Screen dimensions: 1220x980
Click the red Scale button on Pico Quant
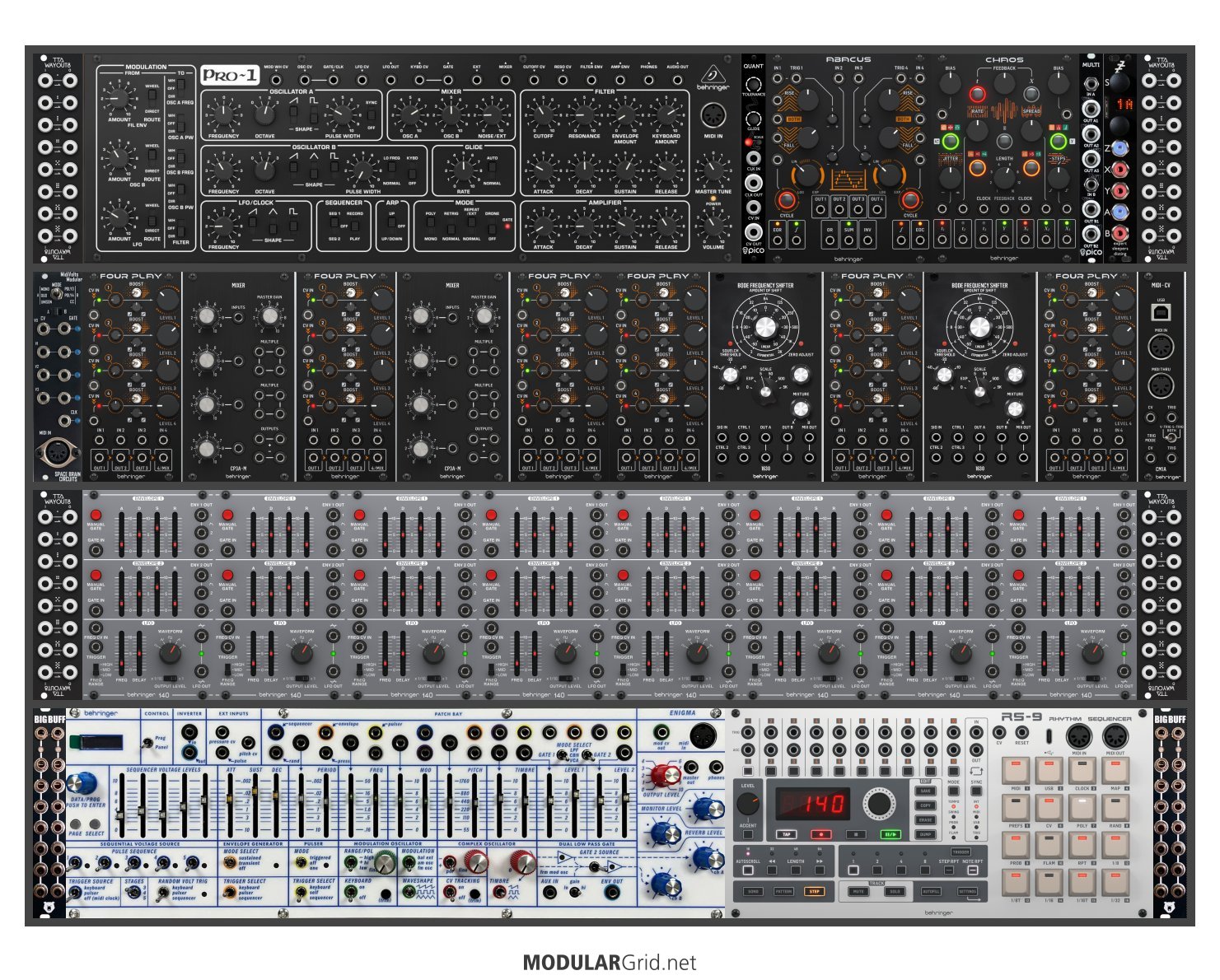click(749, 142)
